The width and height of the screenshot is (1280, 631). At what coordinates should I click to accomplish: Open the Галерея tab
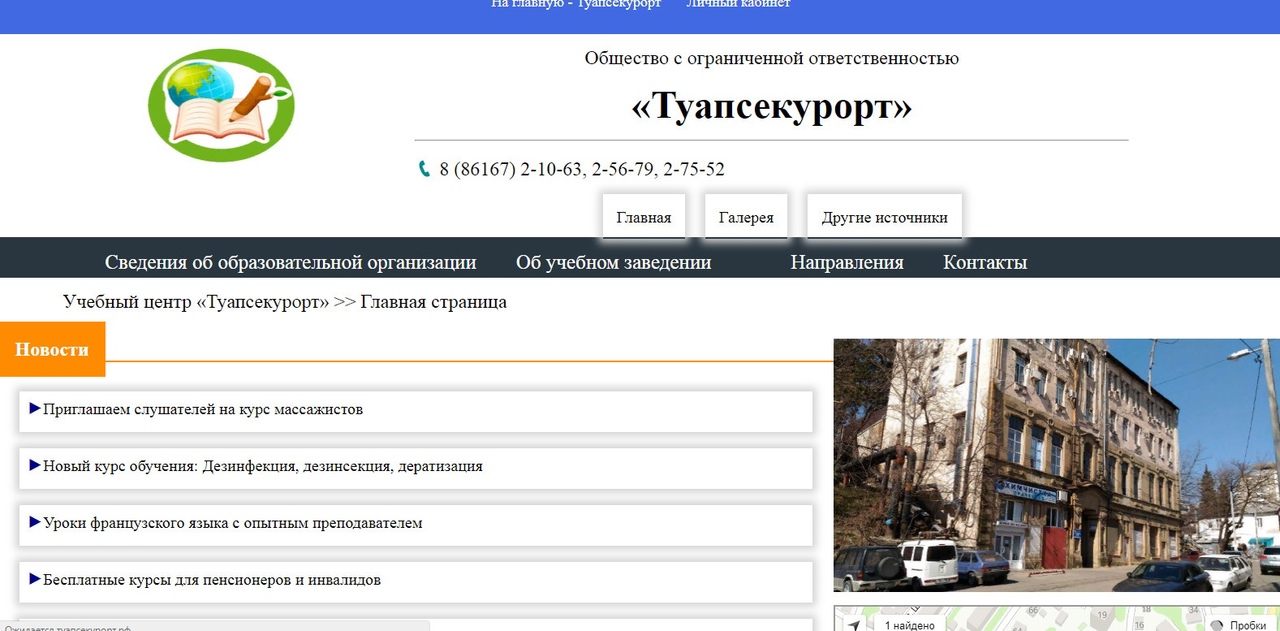[746, 217]
